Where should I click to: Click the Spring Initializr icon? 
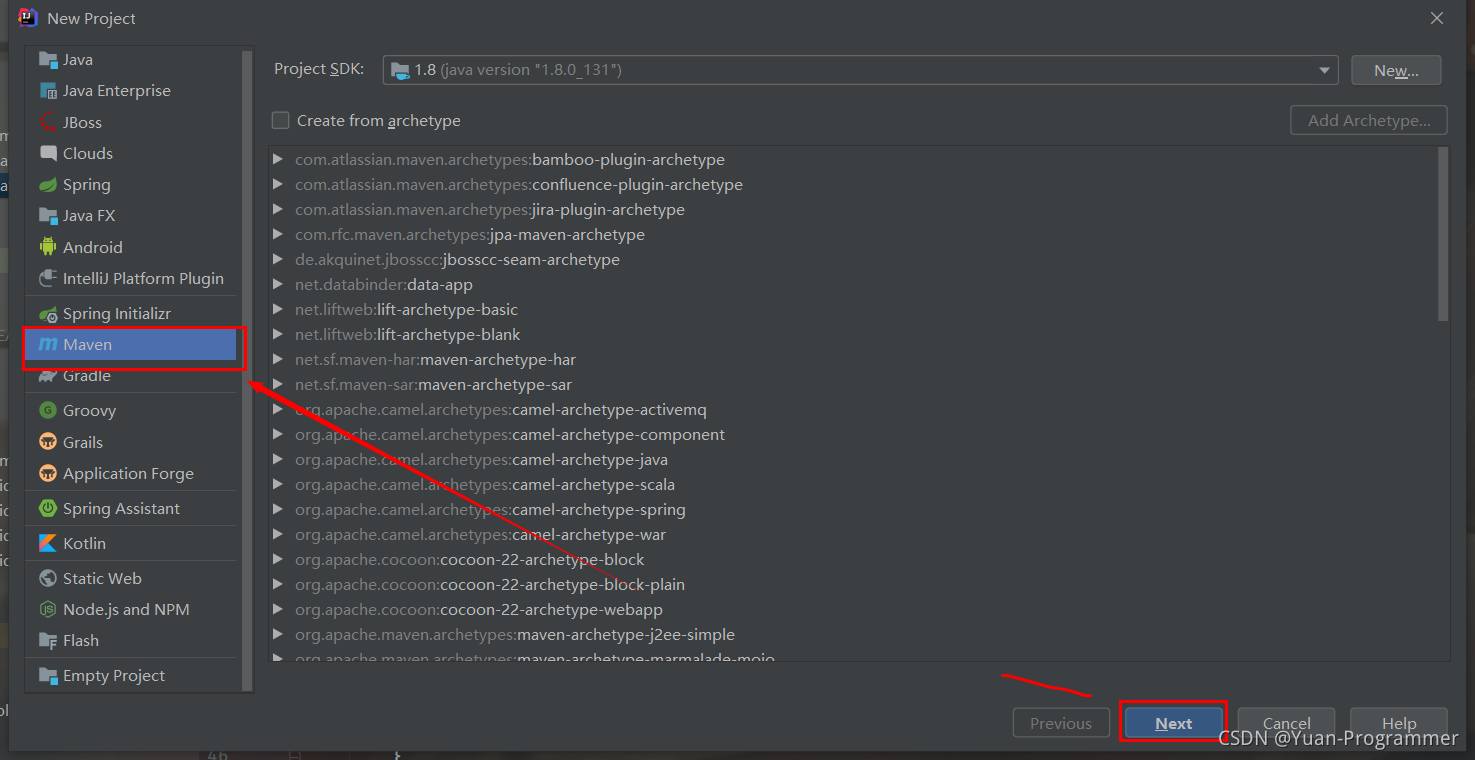pos(48,314)
